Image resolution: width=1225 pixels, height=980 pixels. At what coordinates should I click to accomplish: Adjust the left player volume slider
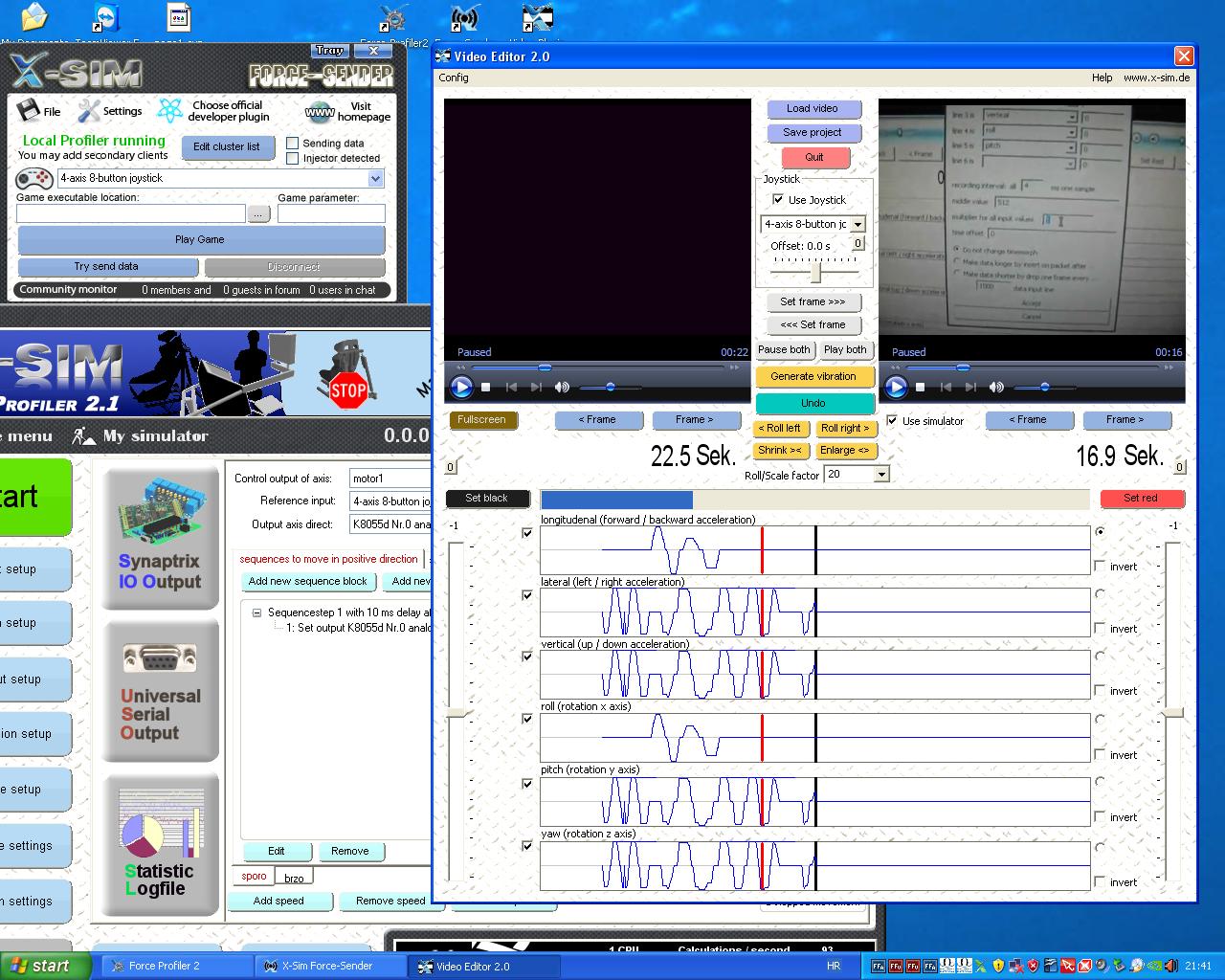click(x=611, y=387)
